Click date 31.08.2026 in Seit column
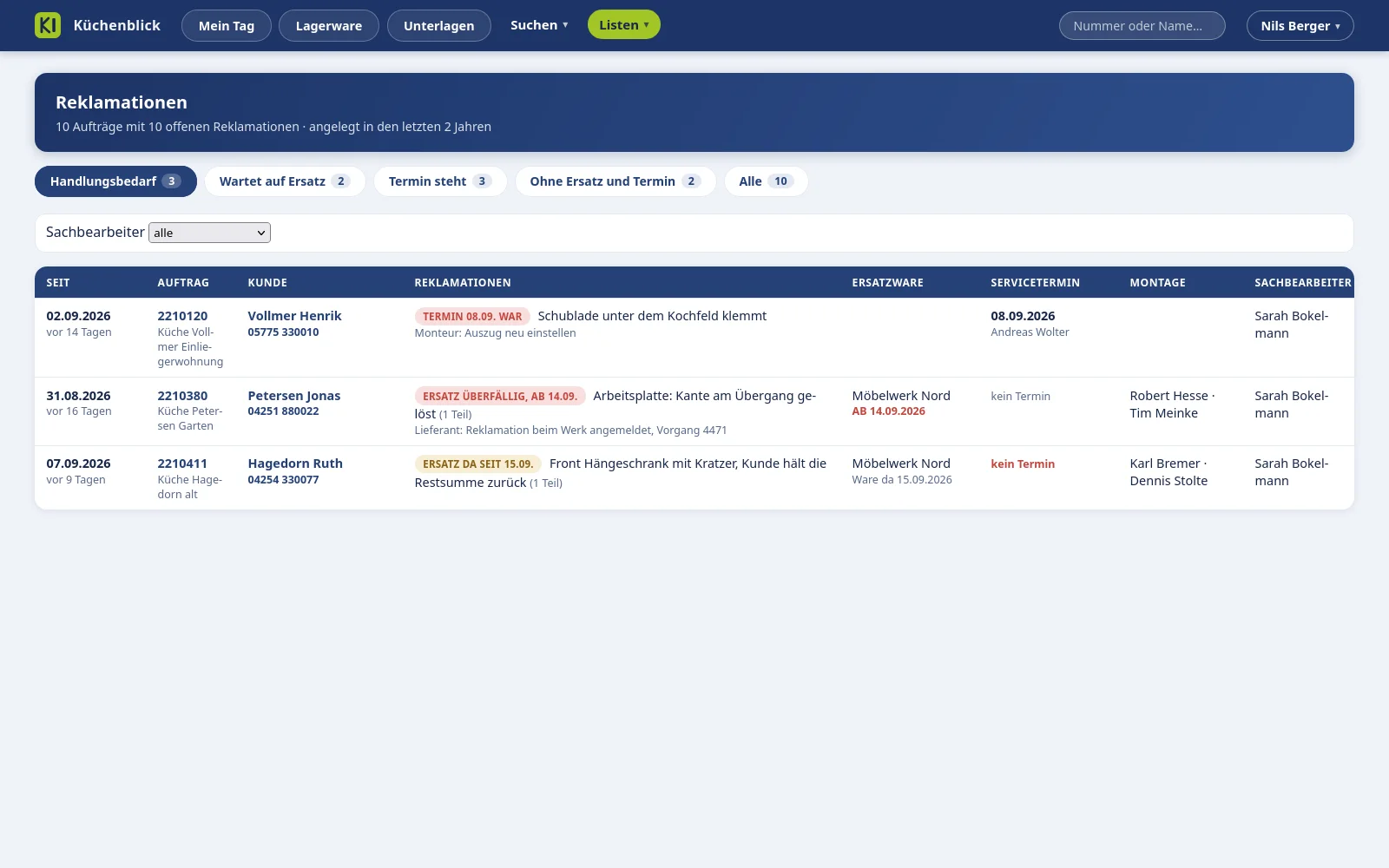 [78, 396]
